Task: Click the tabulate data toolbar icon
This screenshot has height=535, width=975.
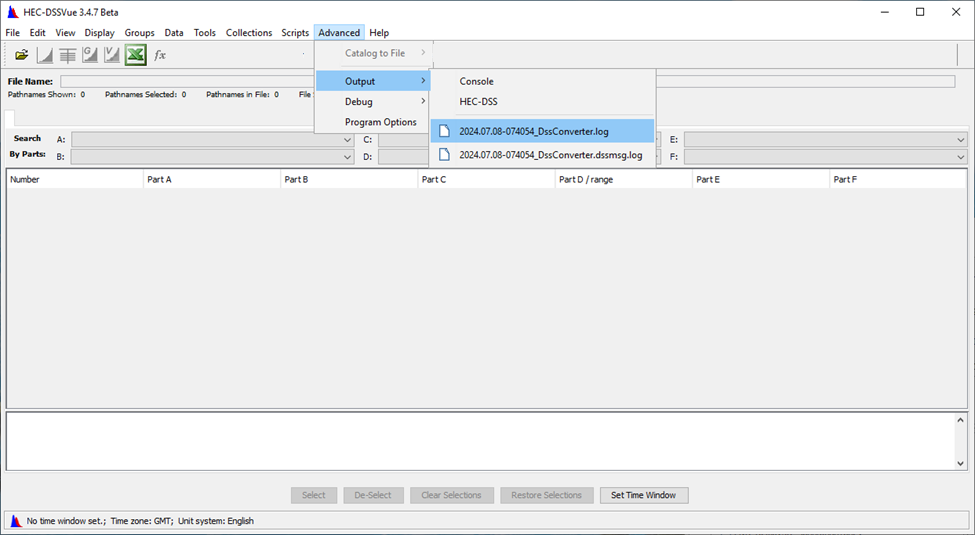Action: [67, 55]
